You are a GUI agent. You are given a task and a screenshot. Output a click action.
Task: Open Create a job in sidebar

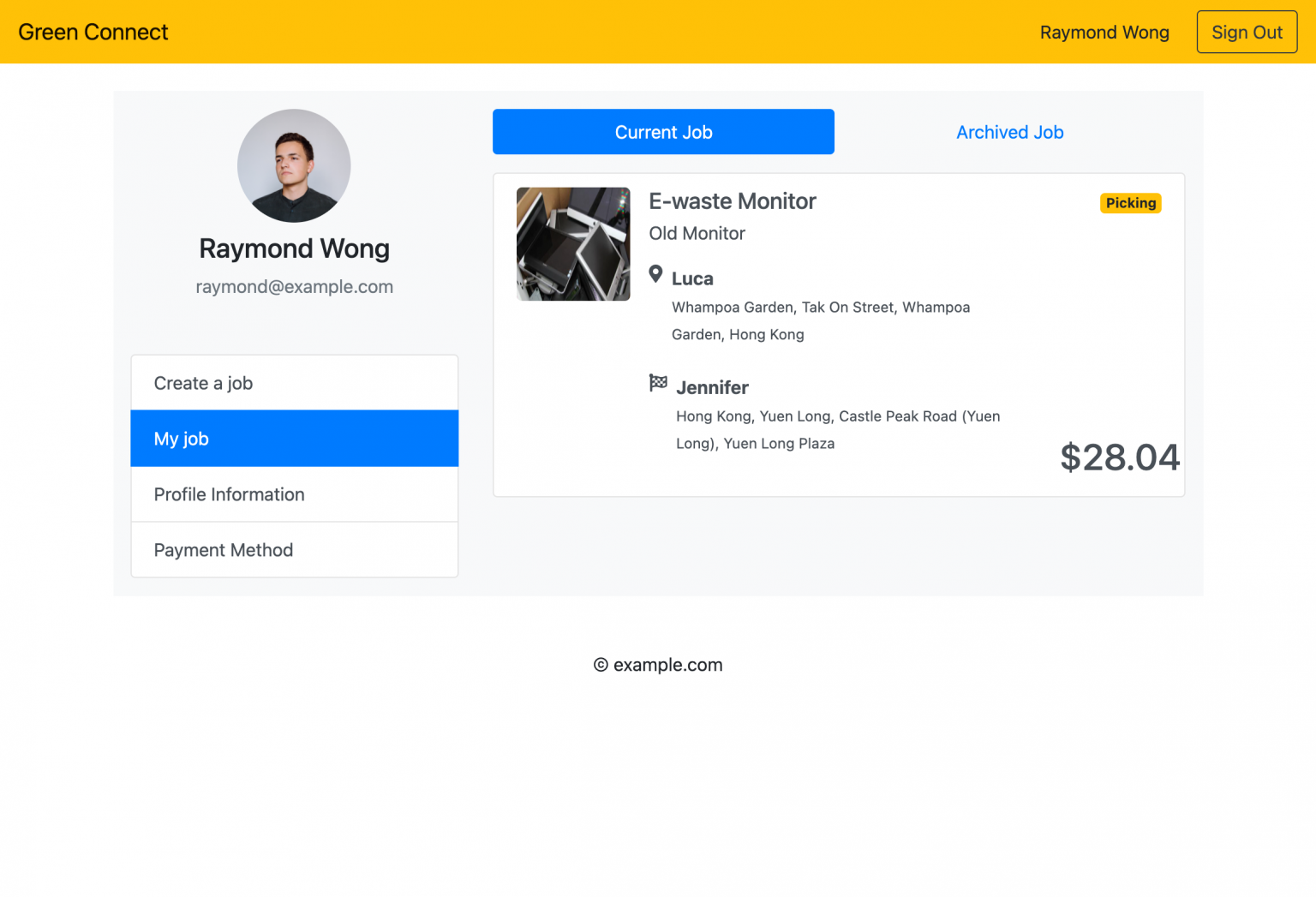(x=294, y=383)
